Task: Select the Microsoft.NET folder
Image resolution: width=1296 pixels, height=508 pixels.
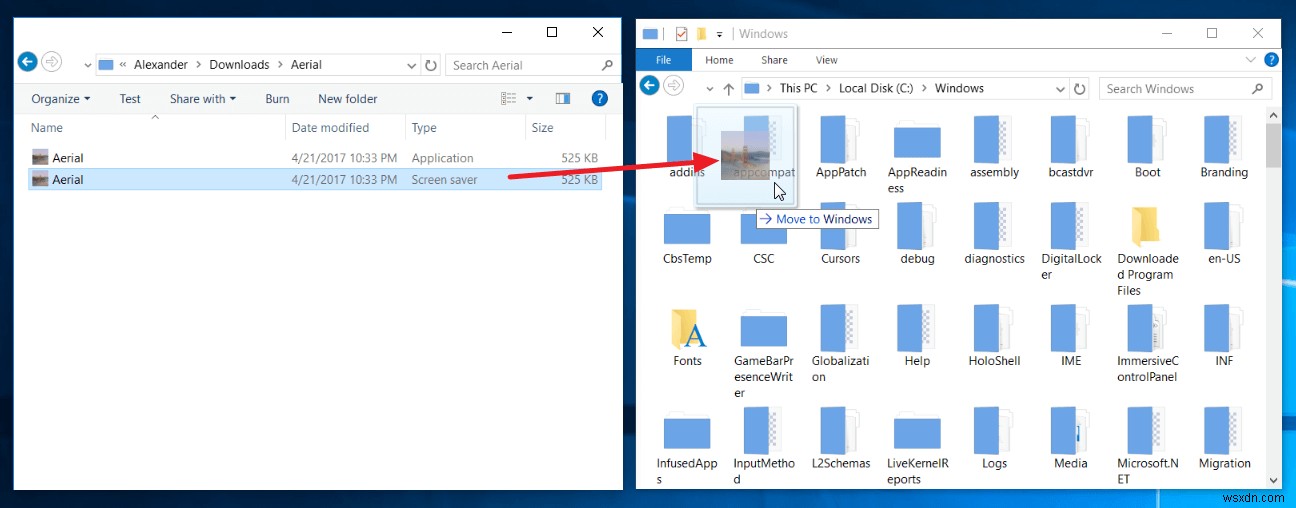Action: (1148, 446)
